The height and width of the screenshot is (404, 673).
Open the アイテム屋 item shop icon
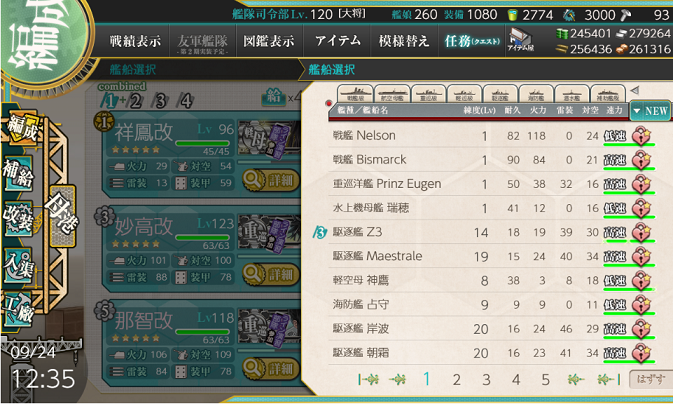[520, 39]
